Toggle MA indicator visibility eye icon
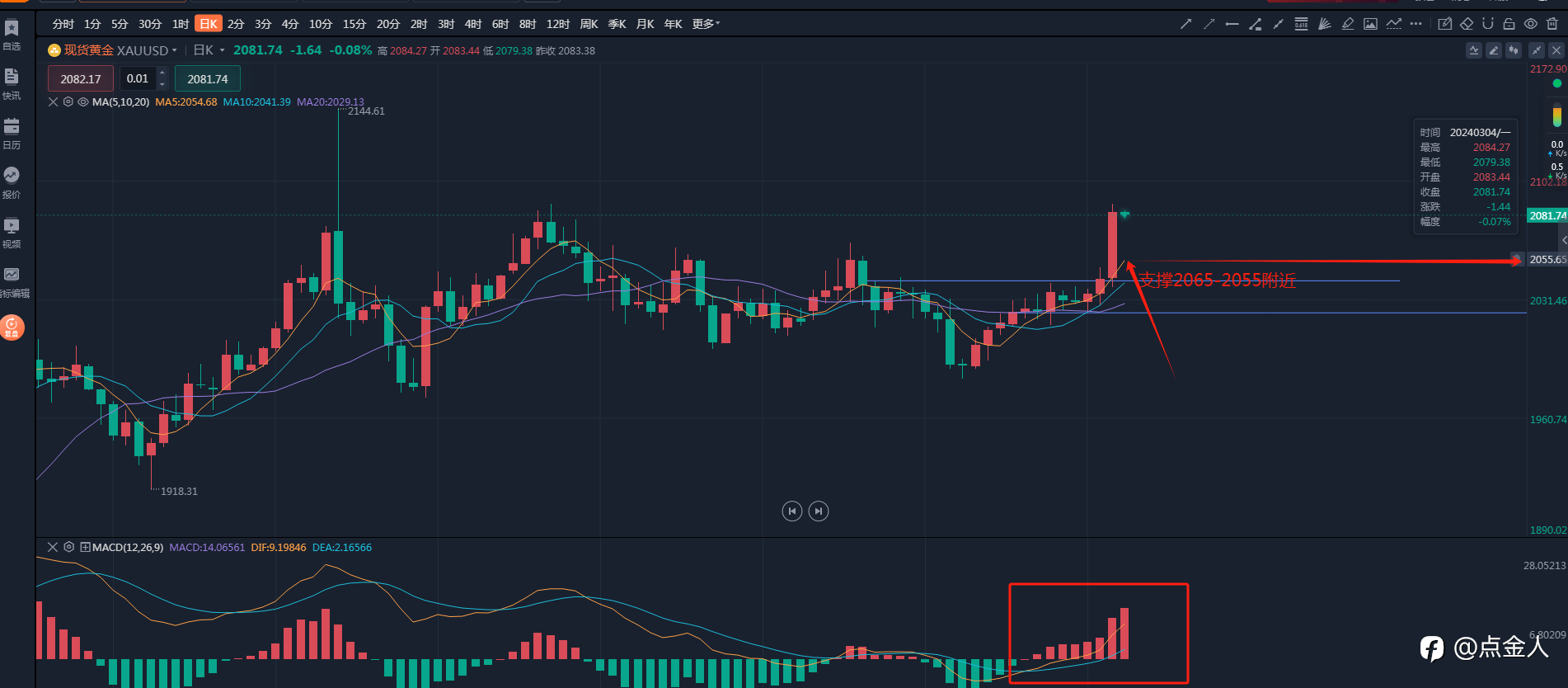The image size is (1568, 688). [x=83, y=102]
